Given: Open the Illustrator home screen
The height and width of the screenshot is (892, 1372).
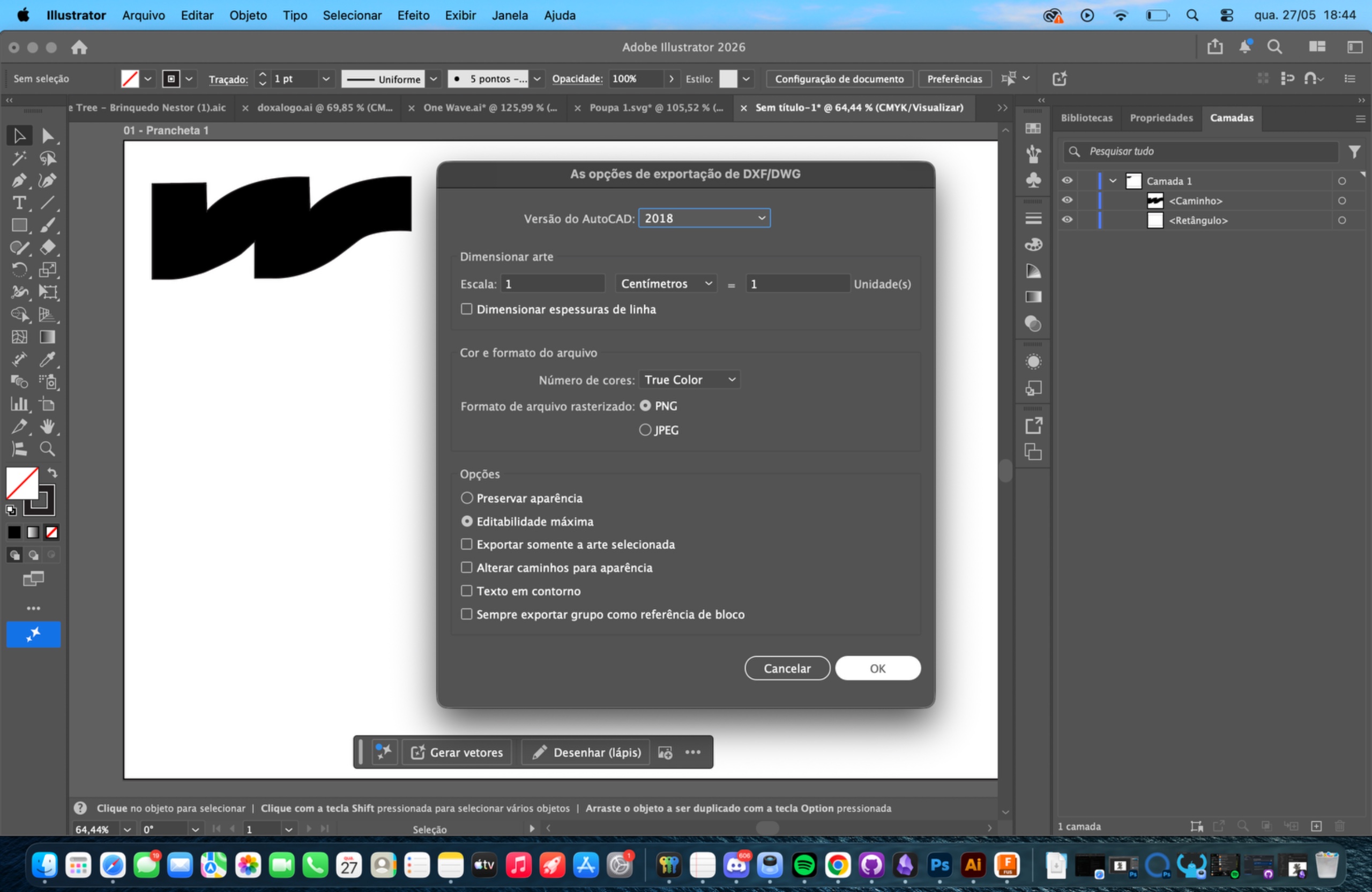Looking at the screenshot, I should point(79,47).
